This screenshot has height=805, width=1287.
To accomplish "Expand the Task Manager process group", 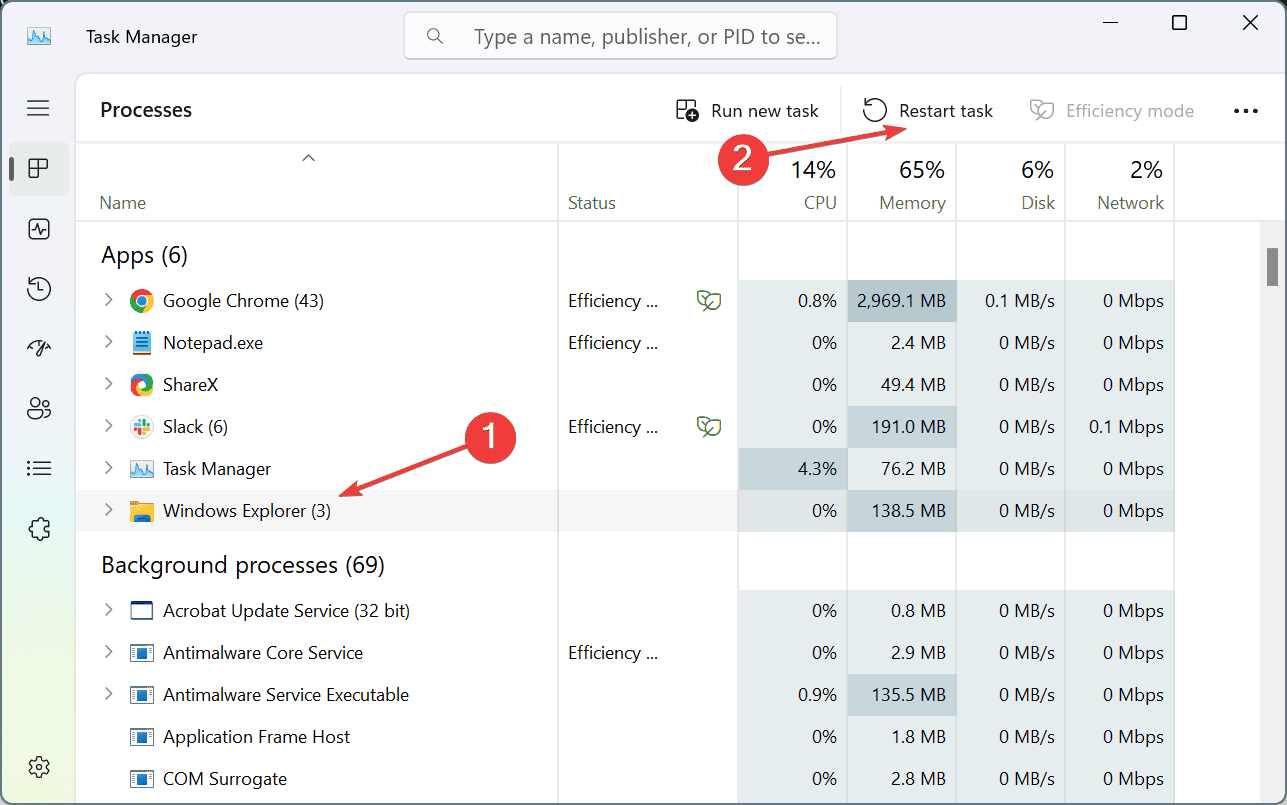I will pyautogui.click(x=109, y=468).
